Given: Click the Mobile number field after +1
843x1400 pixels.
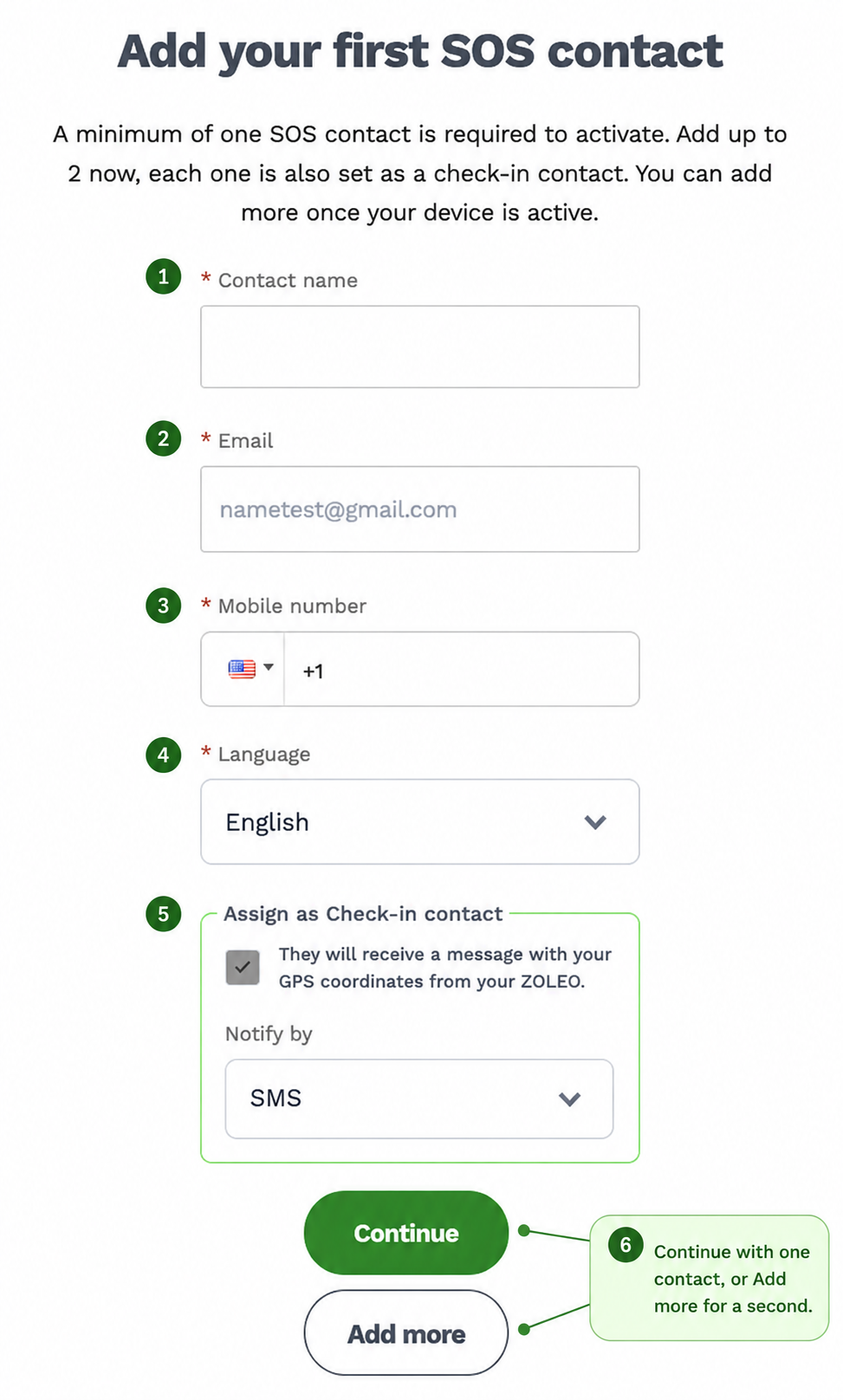Looking at the screenshot, I should [x=462, y=670].
